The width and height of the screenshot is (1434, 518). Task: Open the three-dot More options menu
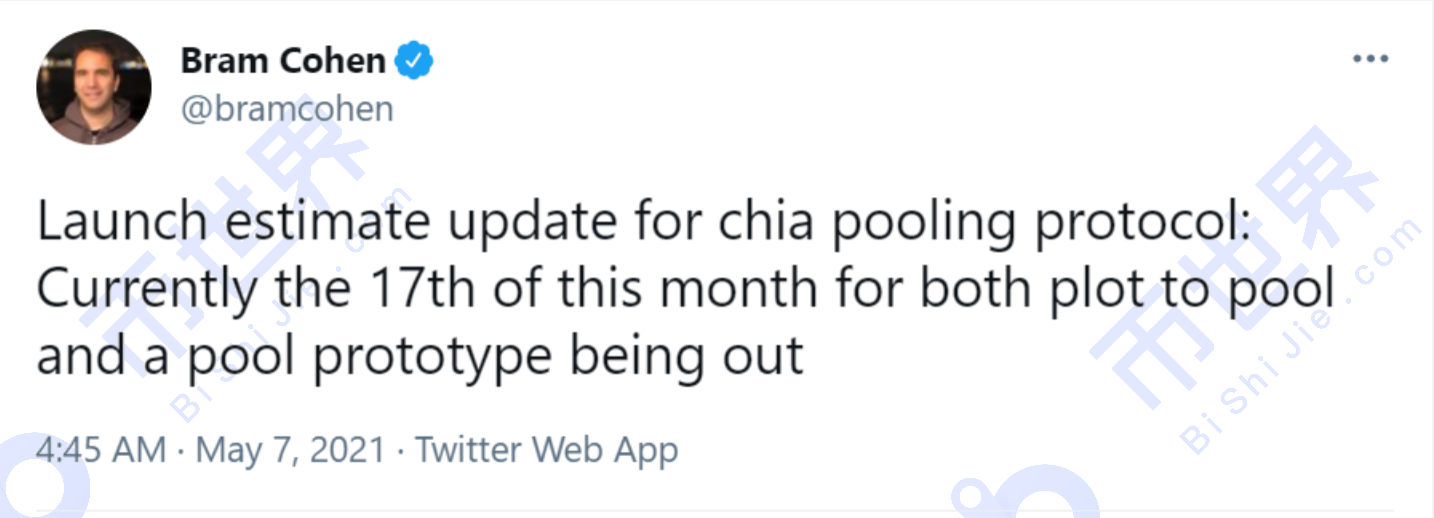tap(1370, 60)
